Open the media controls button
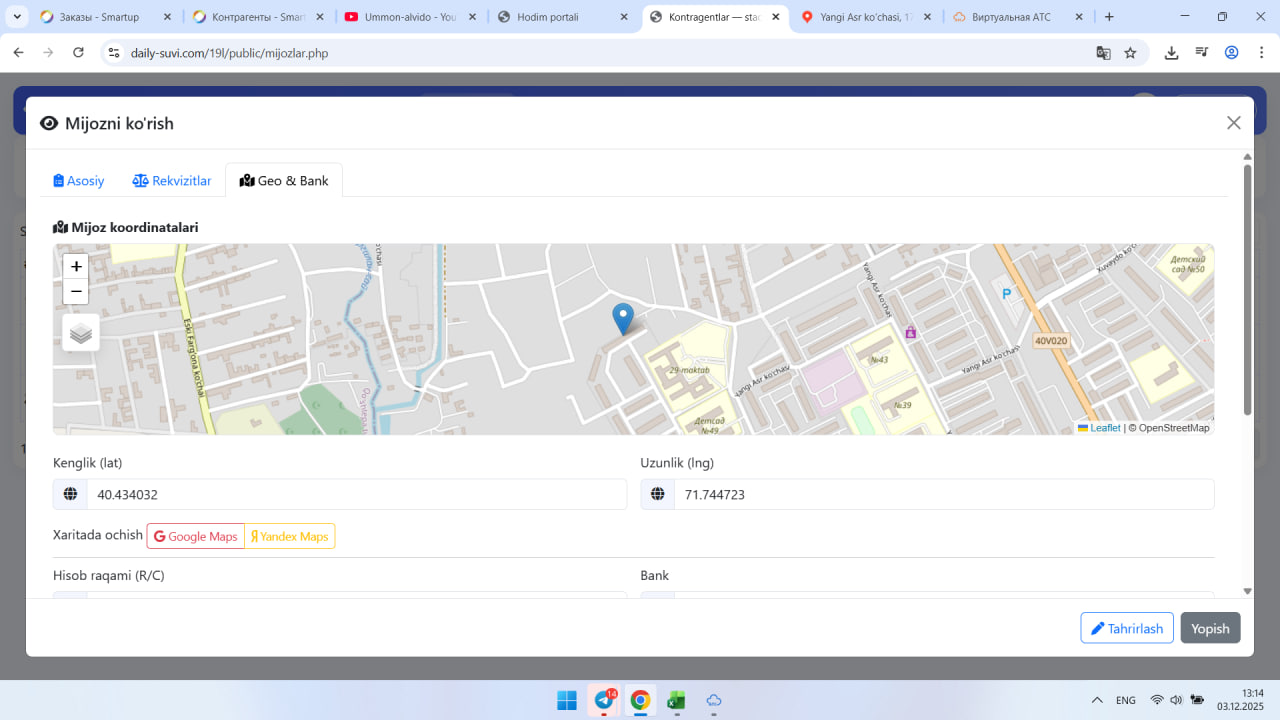This screenshot has height=720, width=1280. (x=1201, y=53)
